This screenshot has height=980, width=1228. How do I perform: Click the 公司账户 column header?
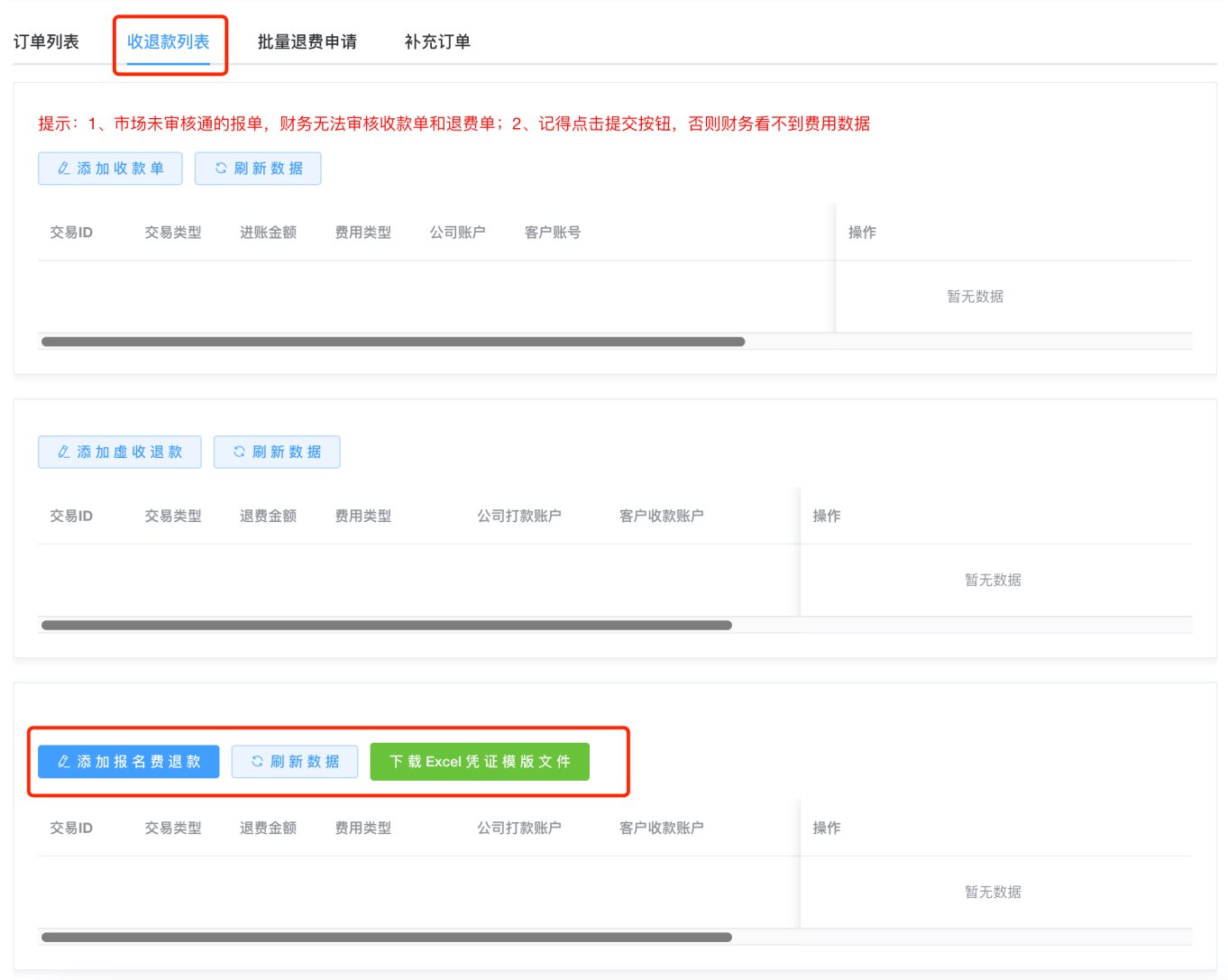457,233
